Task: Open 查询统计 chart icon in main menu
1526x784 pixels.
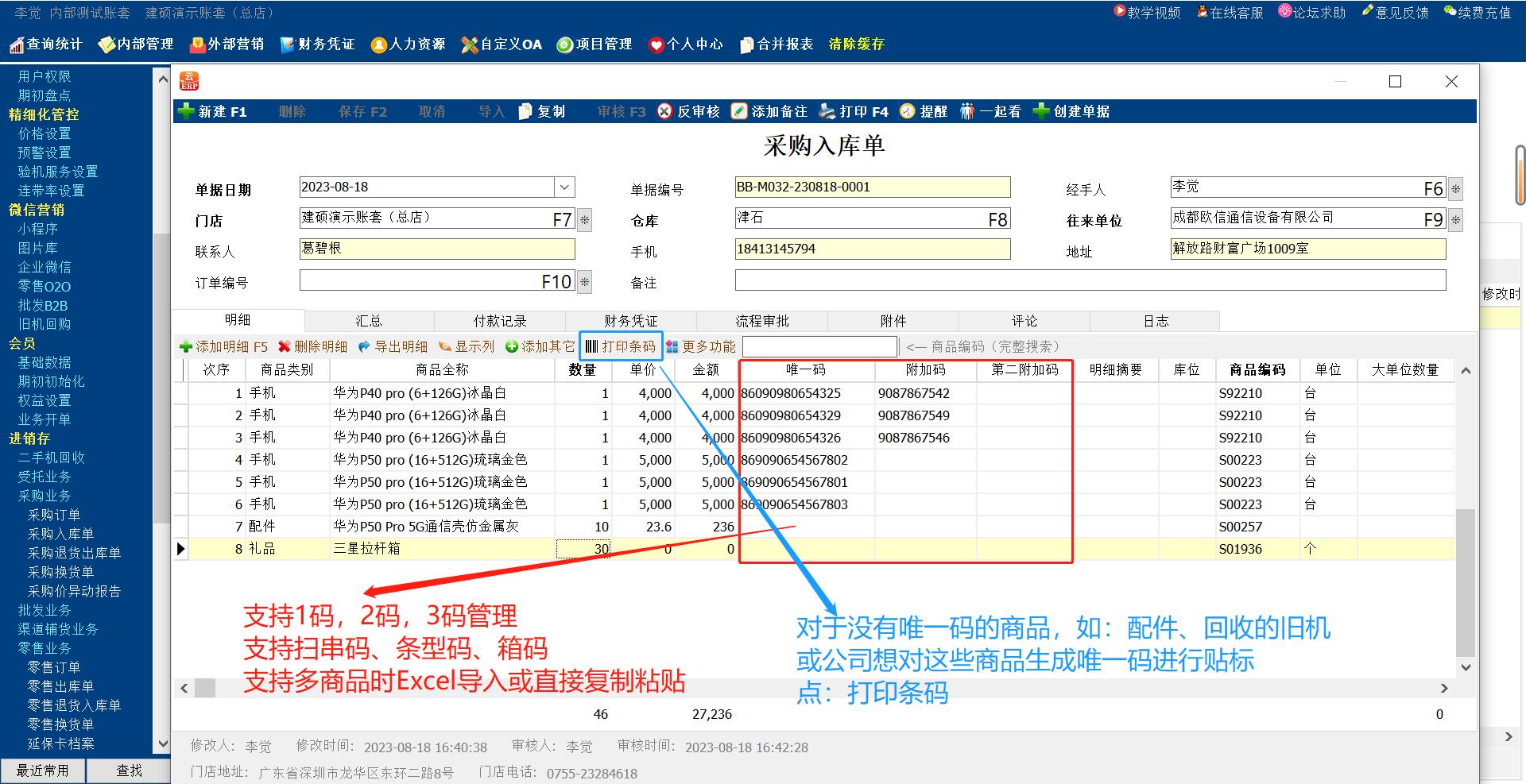Action: pos(17,44)
